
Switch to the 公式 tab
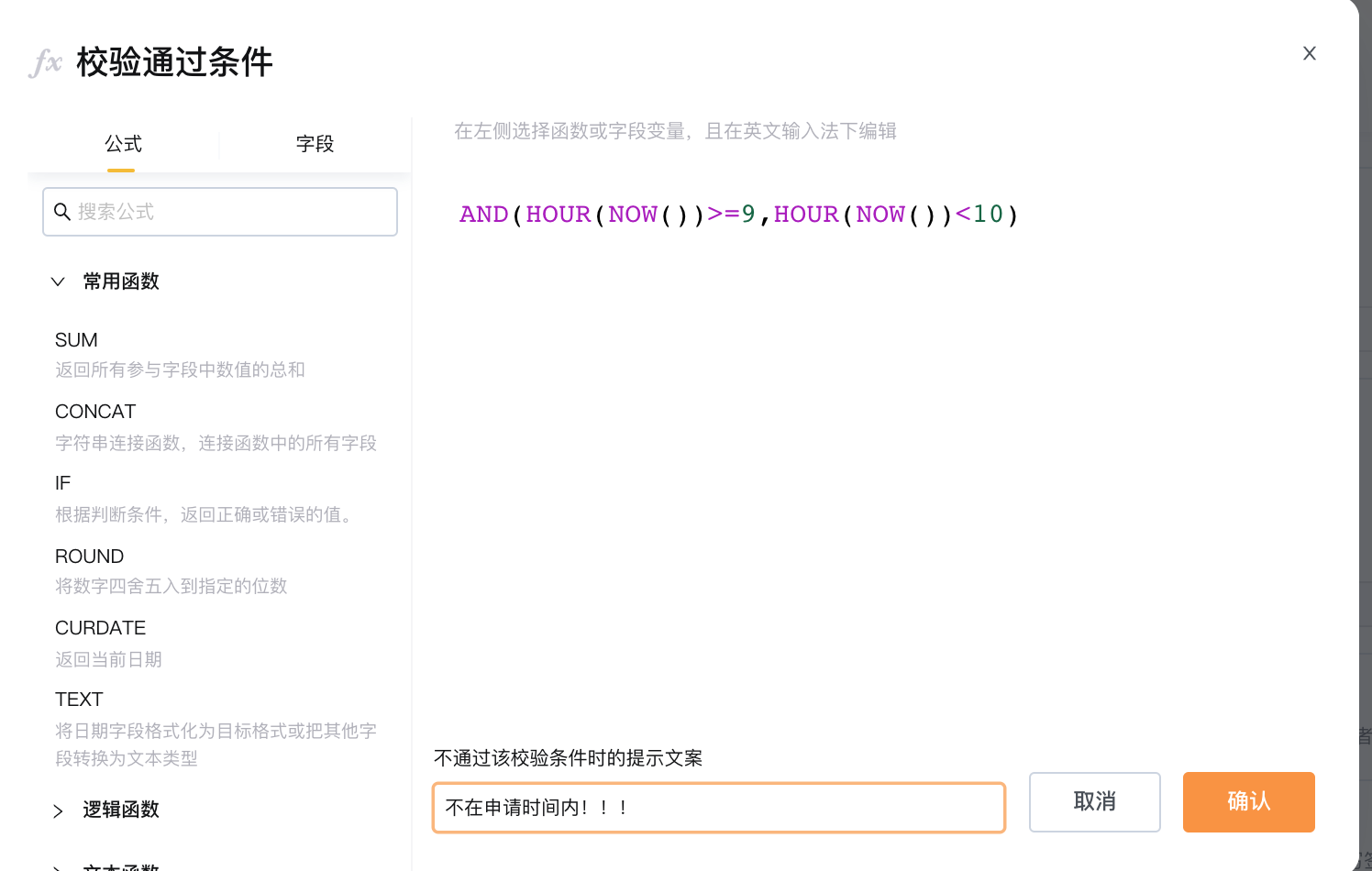[x=123, y=144]
